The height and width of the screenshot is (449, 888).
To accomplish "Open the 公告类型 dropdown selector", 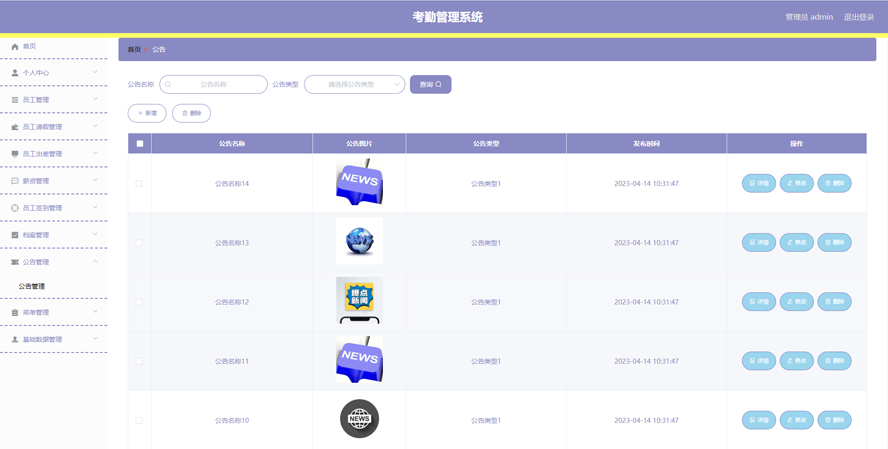I will [354, 85].
